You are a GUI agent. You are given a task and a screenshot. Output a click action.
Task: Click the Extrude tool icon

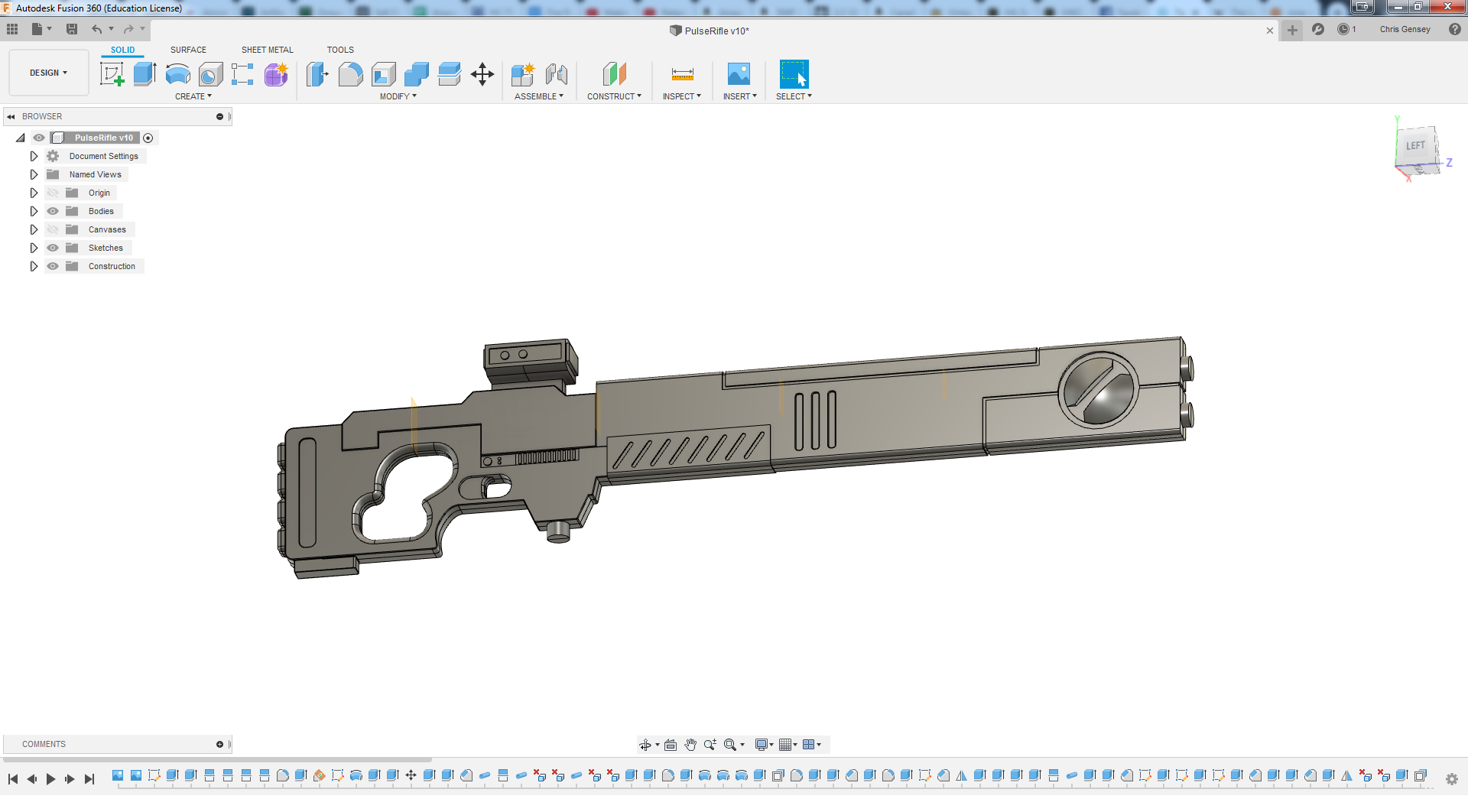[145, 74]
